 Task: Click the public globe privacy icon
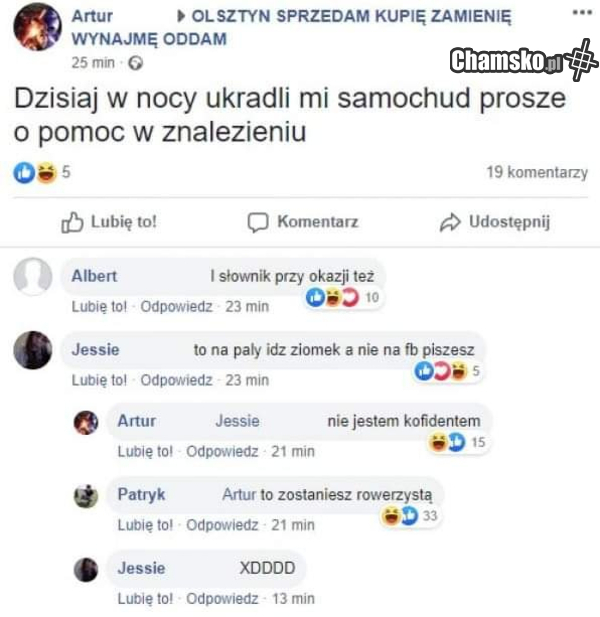click(136, 63)
